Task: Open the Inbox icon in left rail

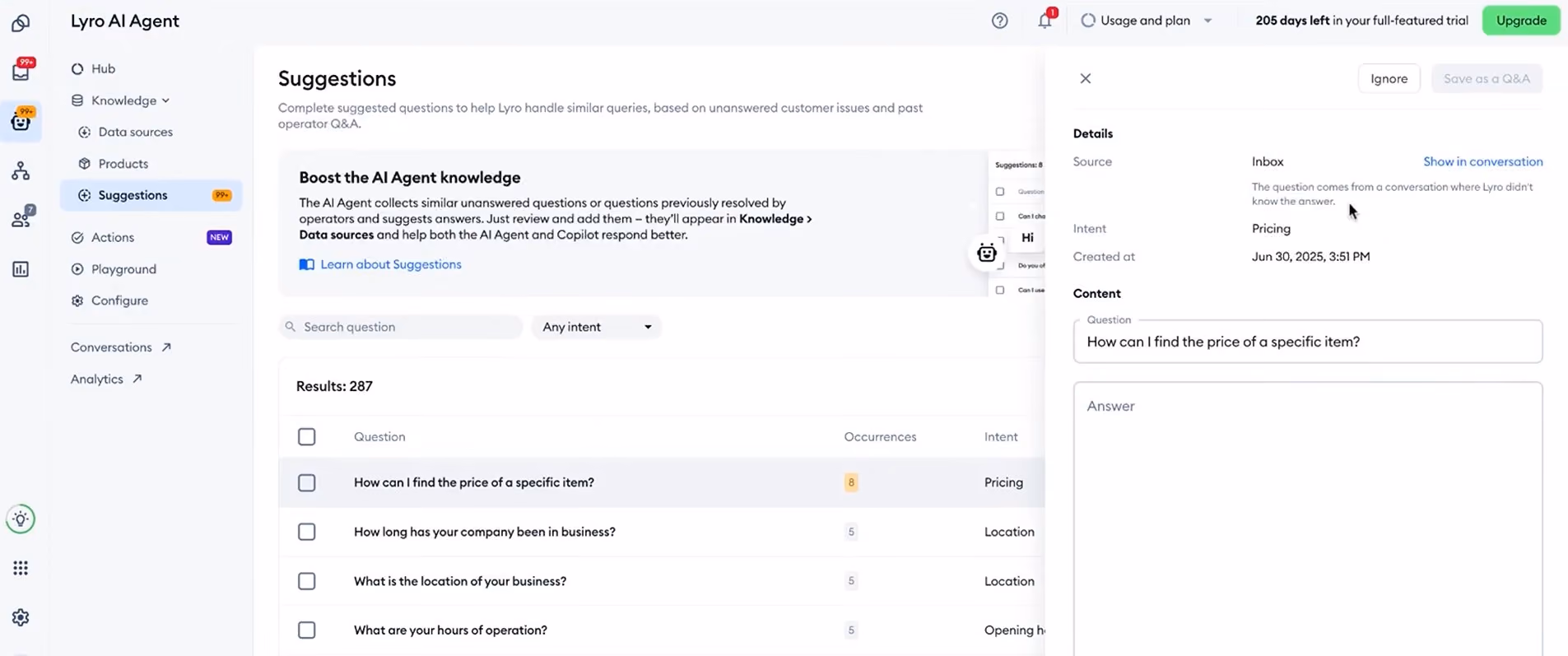Action: click(21, 72)
